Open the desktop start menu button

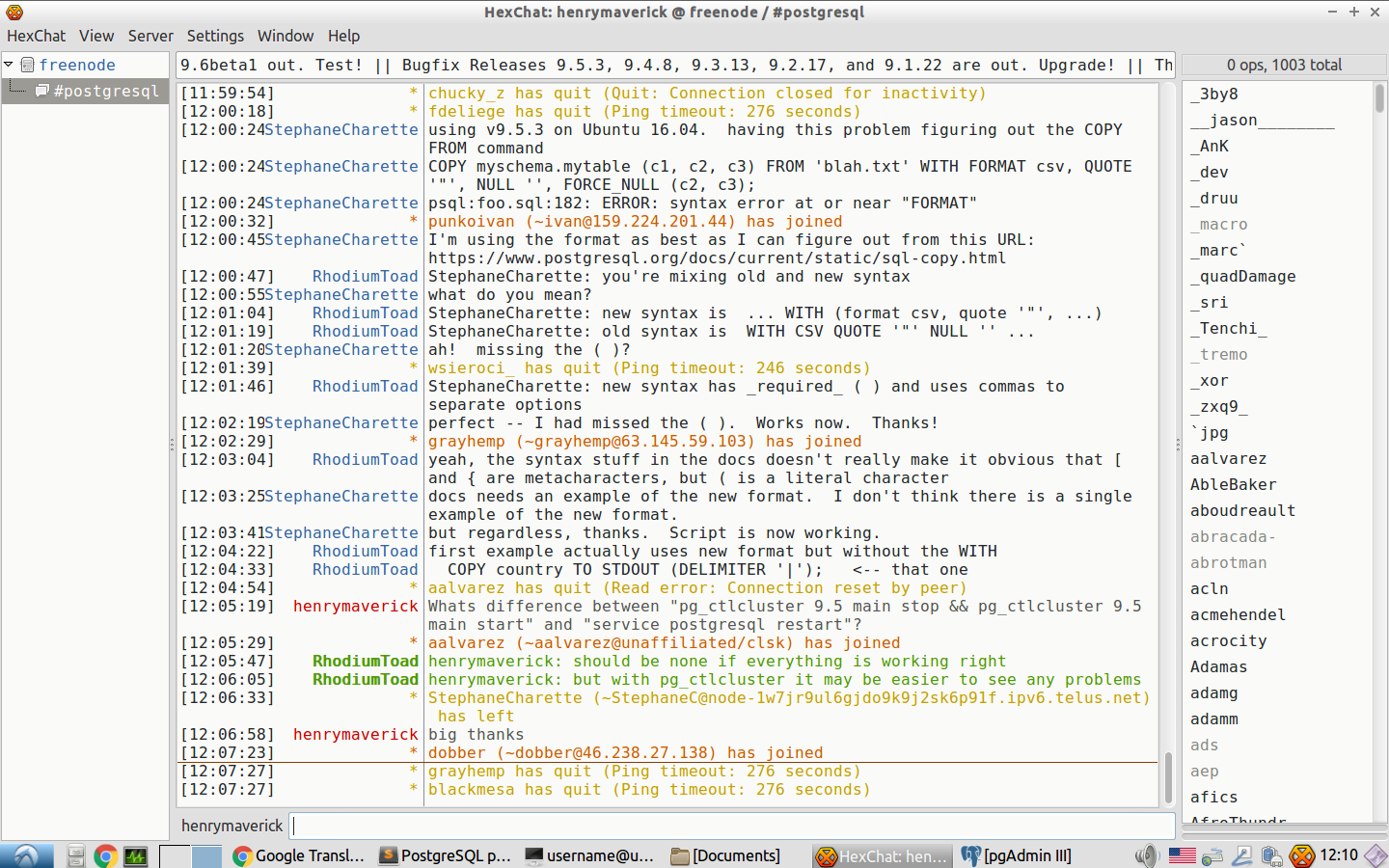point(26,855)
